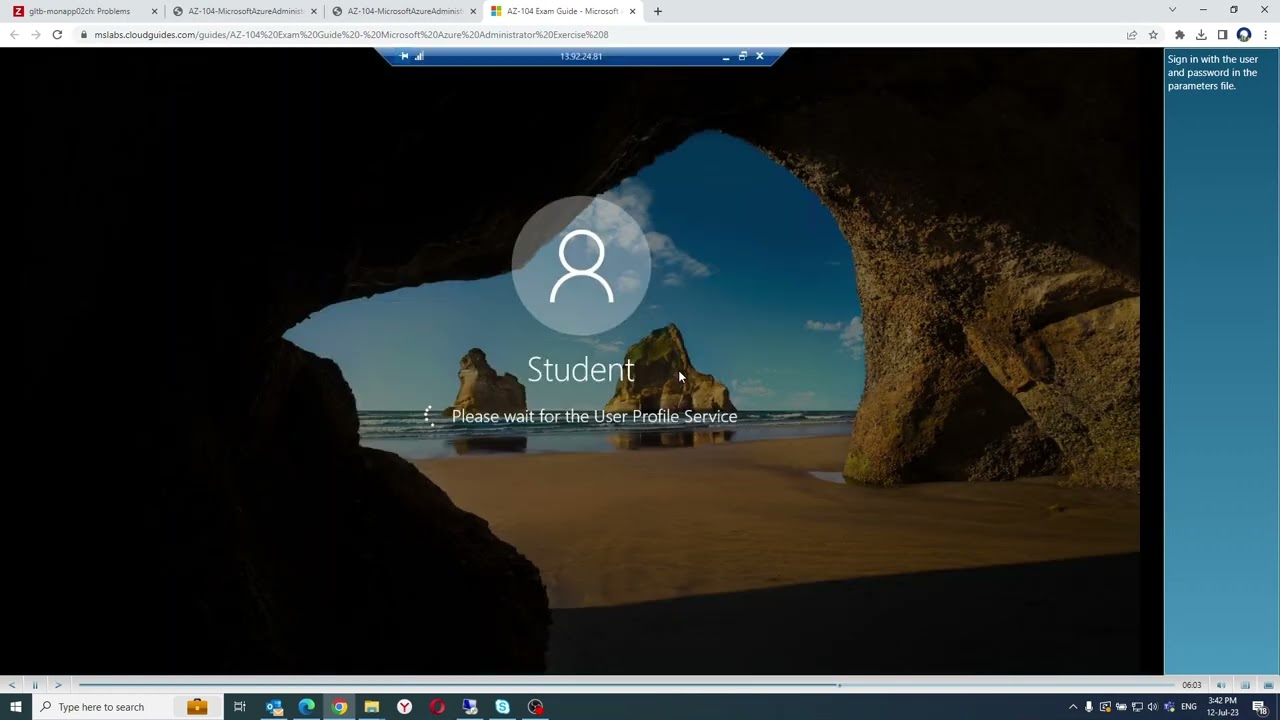Open Outlook from taskbar
The image size is (1280, 720).
(x=274, y=707)
